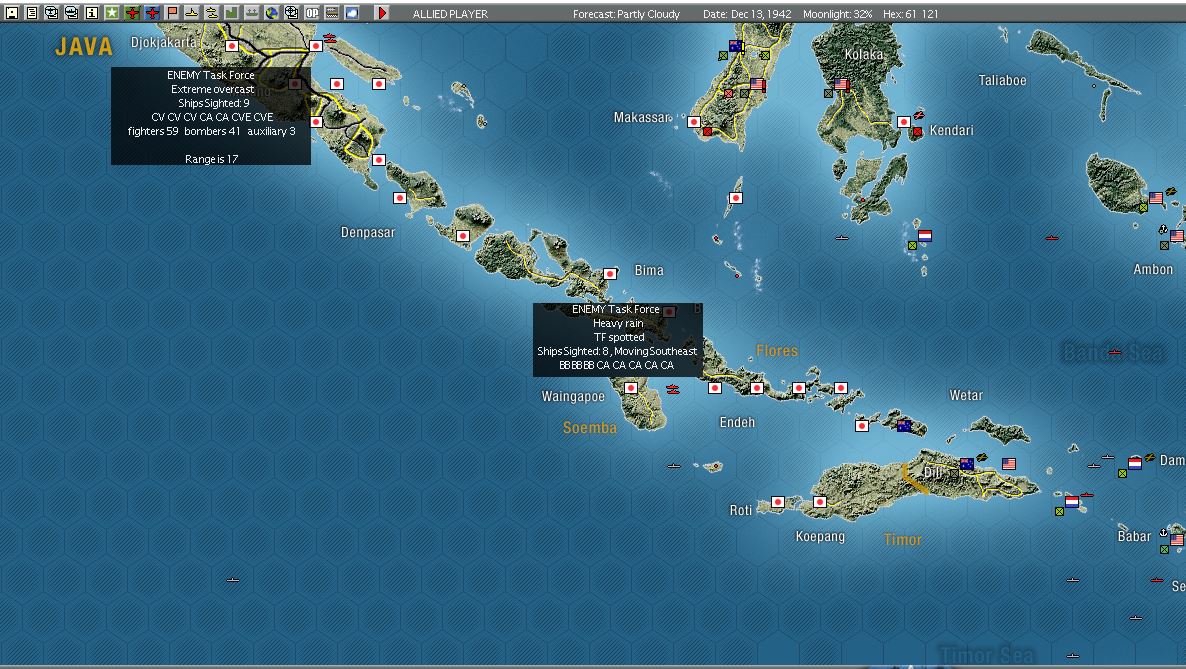Click the Koepang city label

click(x=820, y=537)
